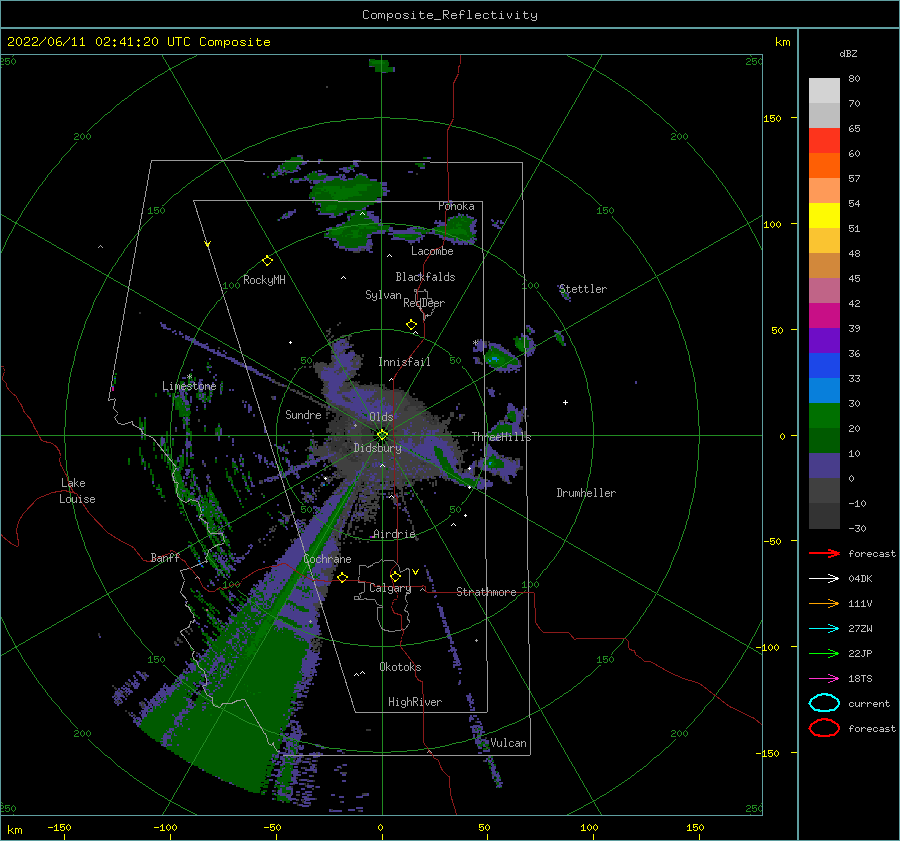
Task: Click the Limestone label
Action: pyautogui.click(x=189, y=386)
